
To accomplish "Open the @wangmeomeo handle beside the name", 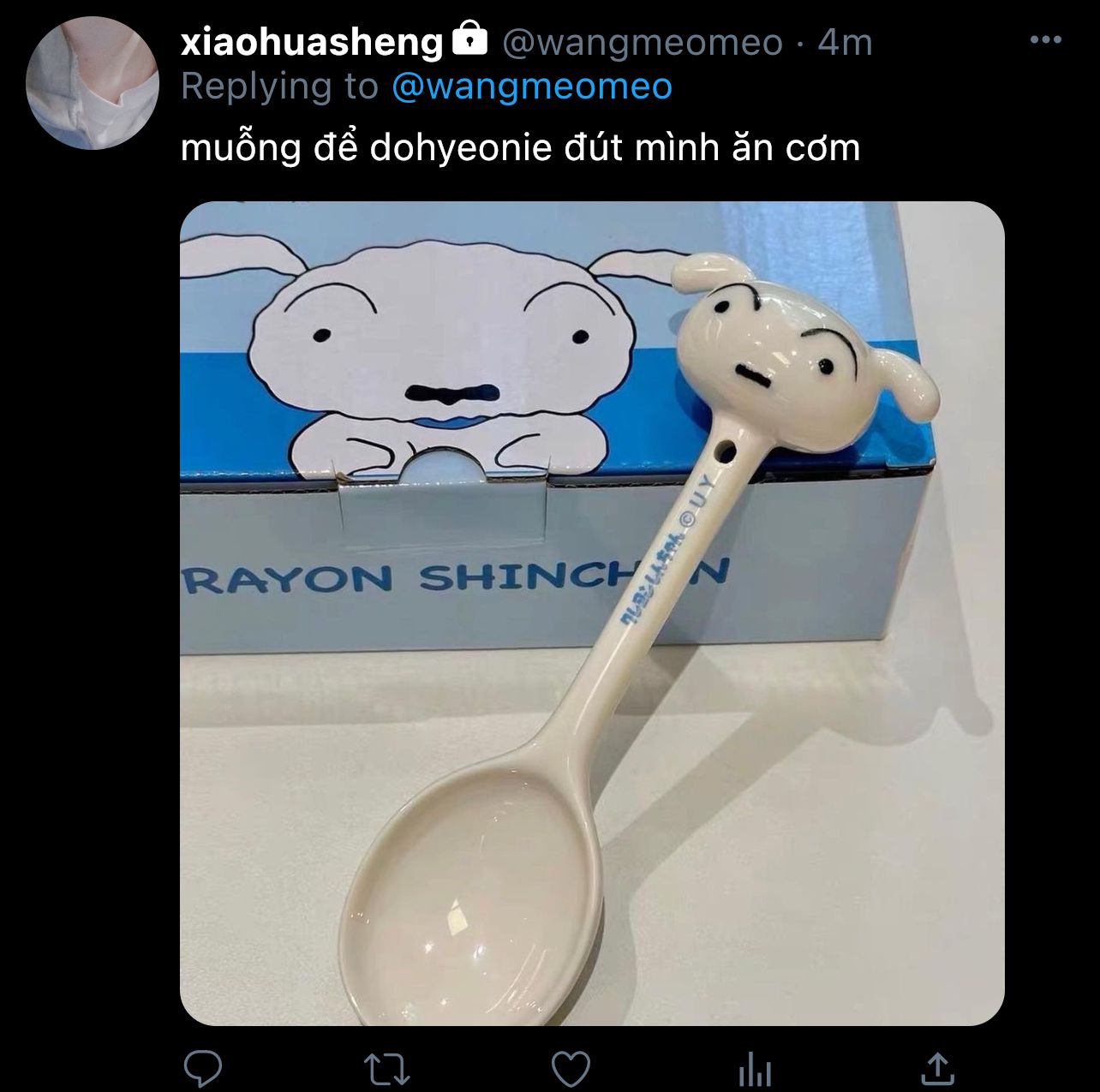I will pyautogui.click(x=642, y=42).
